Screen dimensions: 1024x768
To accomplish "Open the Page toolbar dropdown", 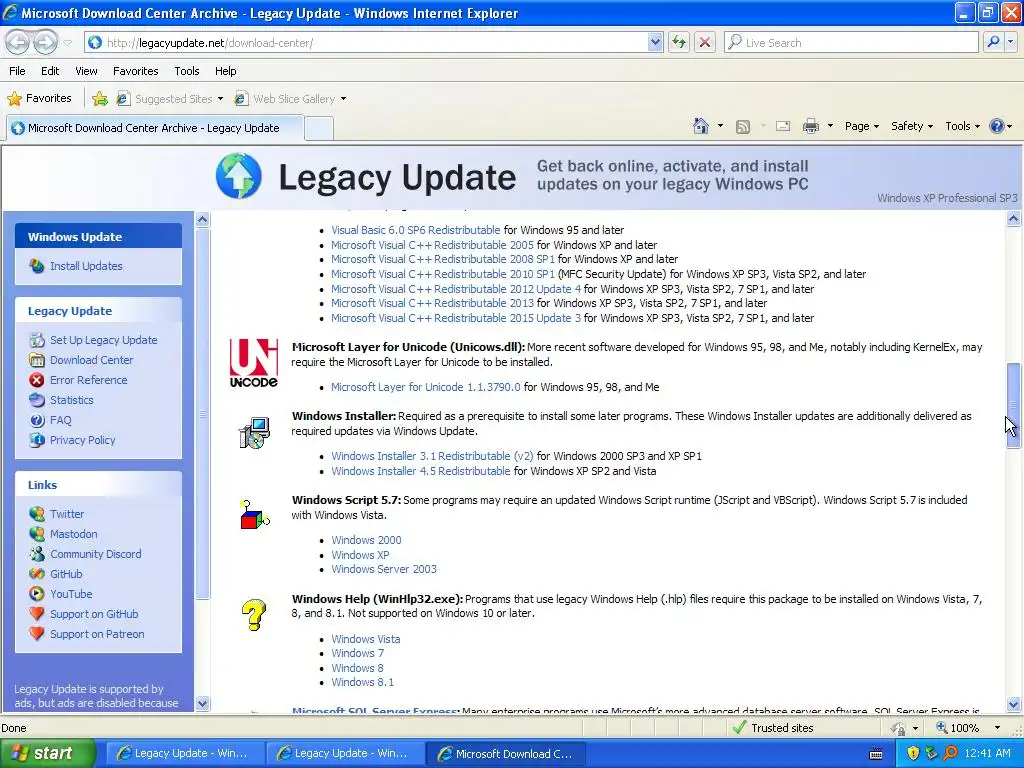I will pyautogui.click(x=861, y=126).
